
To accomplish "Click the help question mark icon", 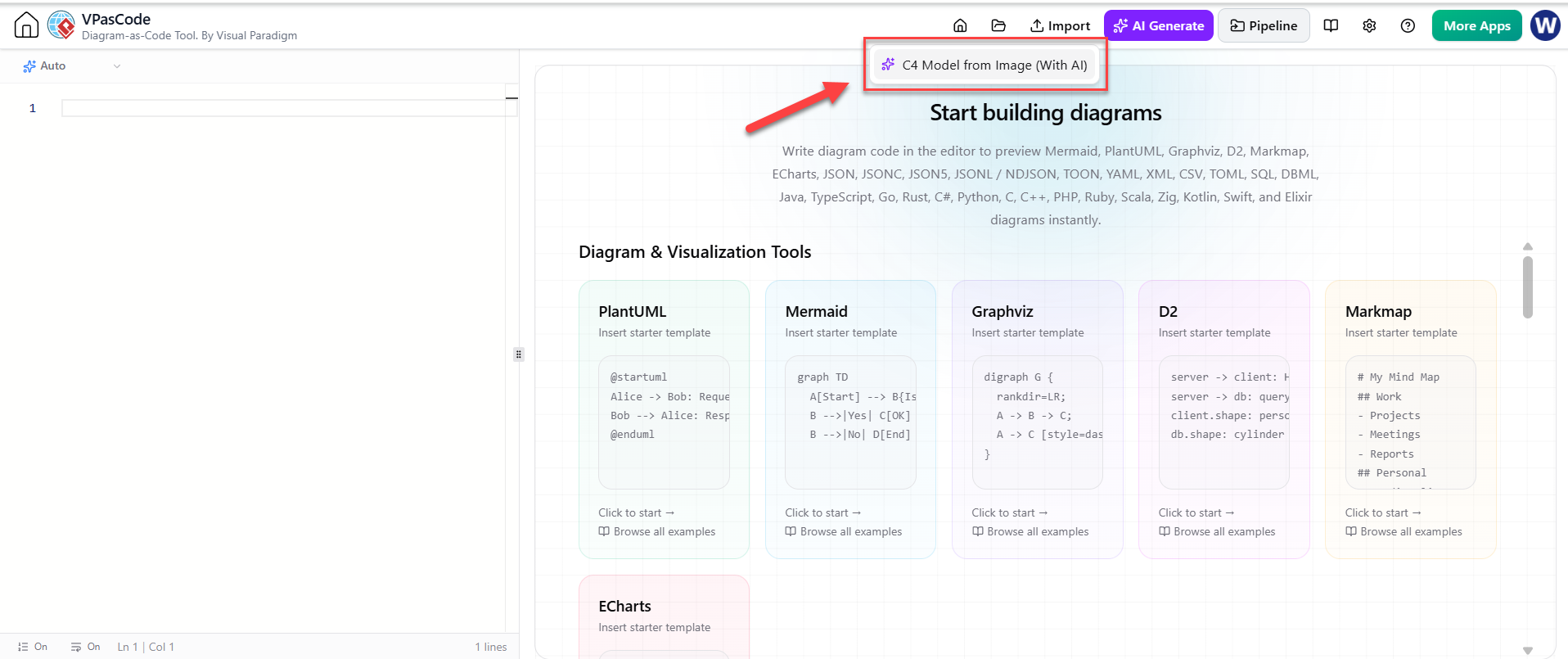I will click(1408, 25).
